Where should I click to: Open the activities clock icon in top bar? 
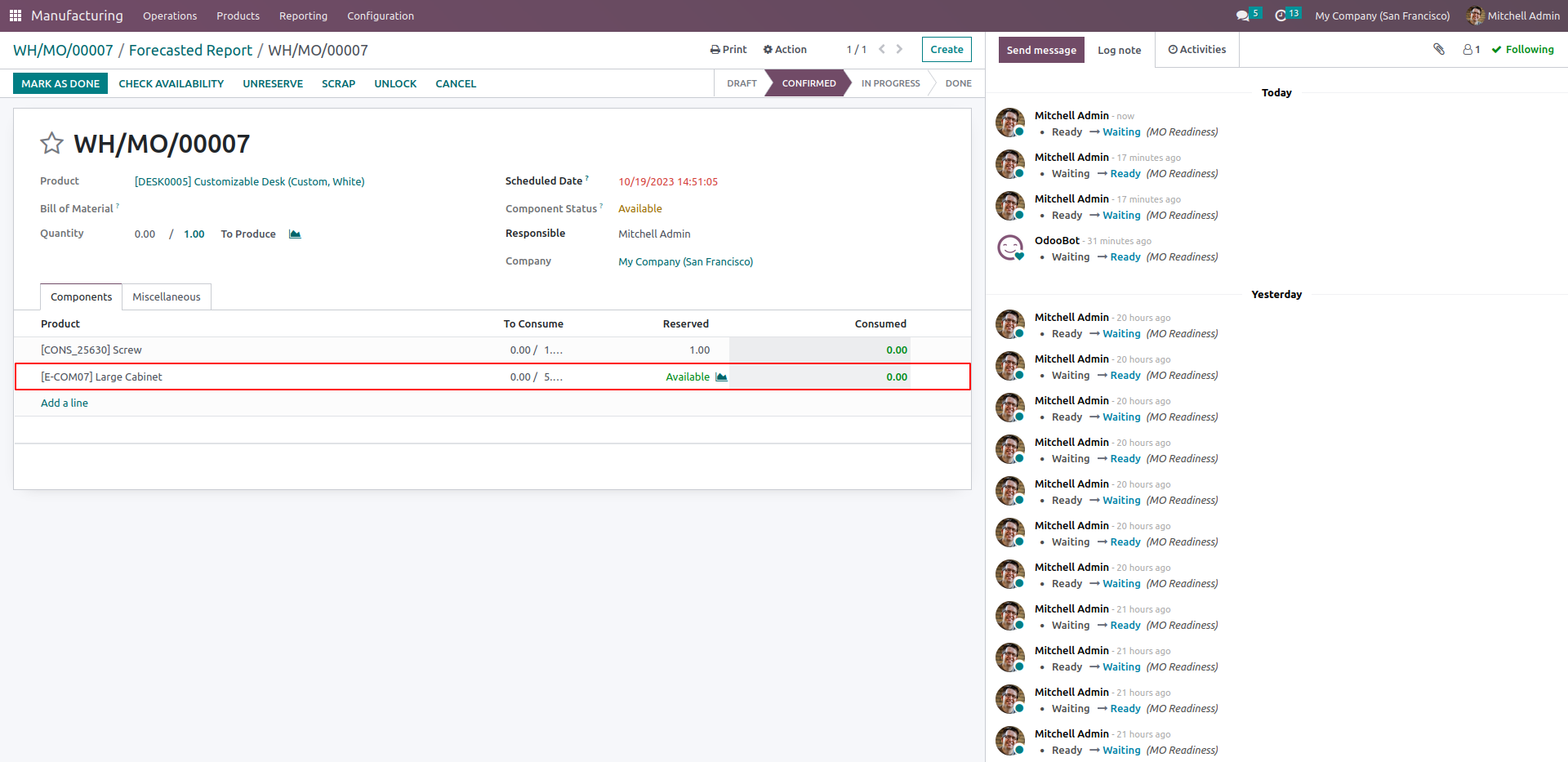point(1281,16)
